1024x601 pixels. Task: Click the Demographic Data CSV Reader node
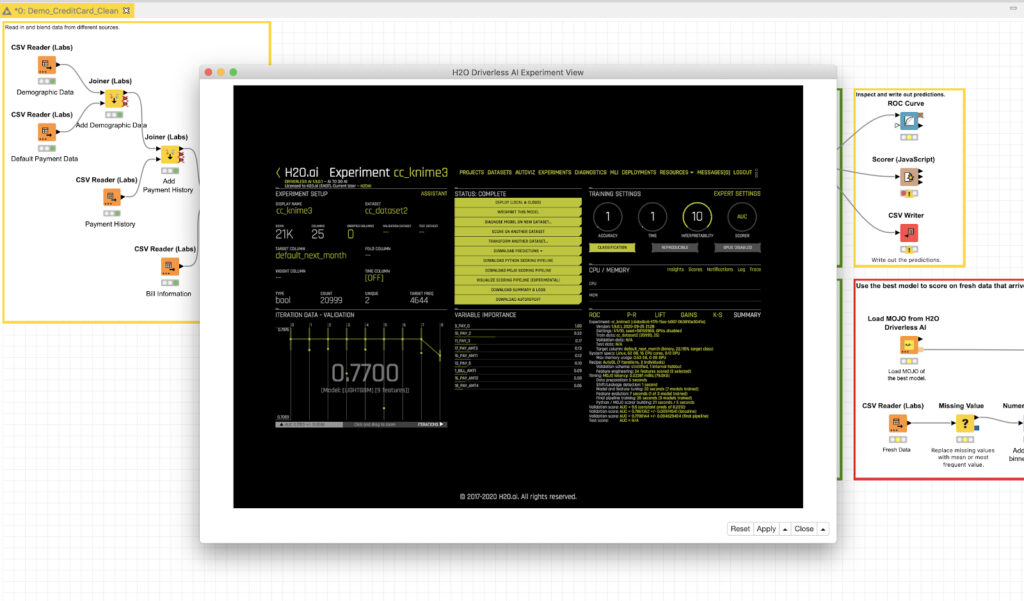coord(46,66)
